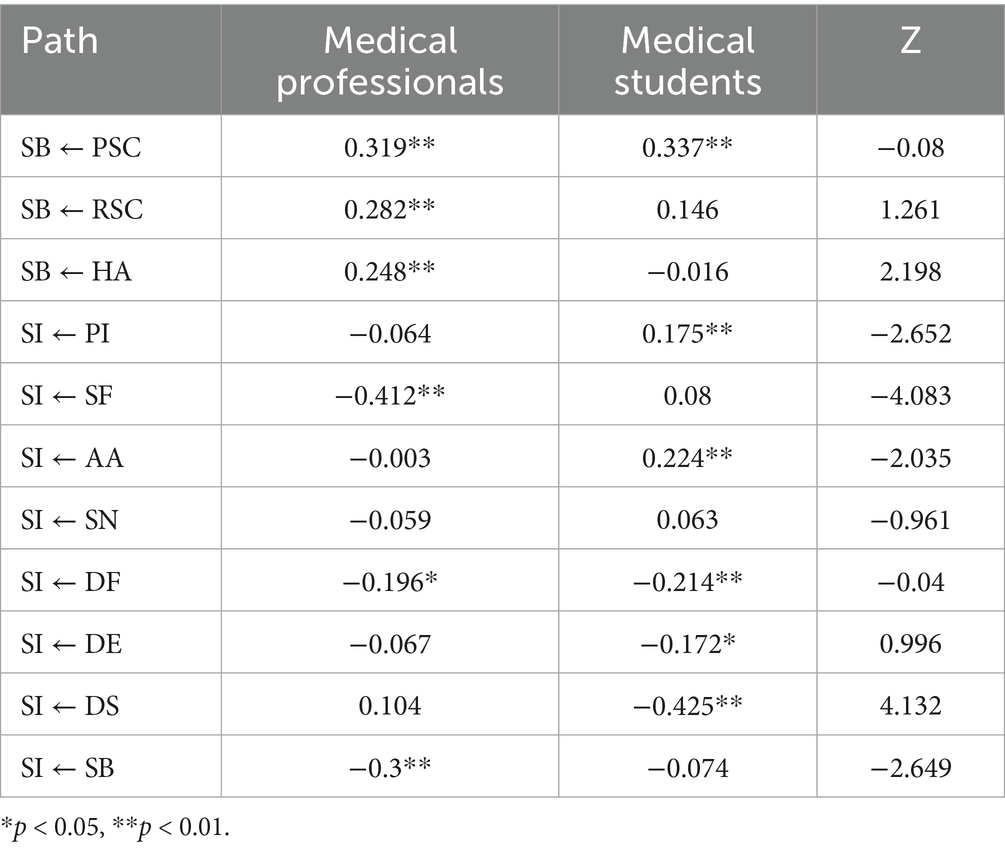This screenshot has height=851, width=1005.
Task: Click the 0.248** value in SB ← HA row
Action: (390, 270)
